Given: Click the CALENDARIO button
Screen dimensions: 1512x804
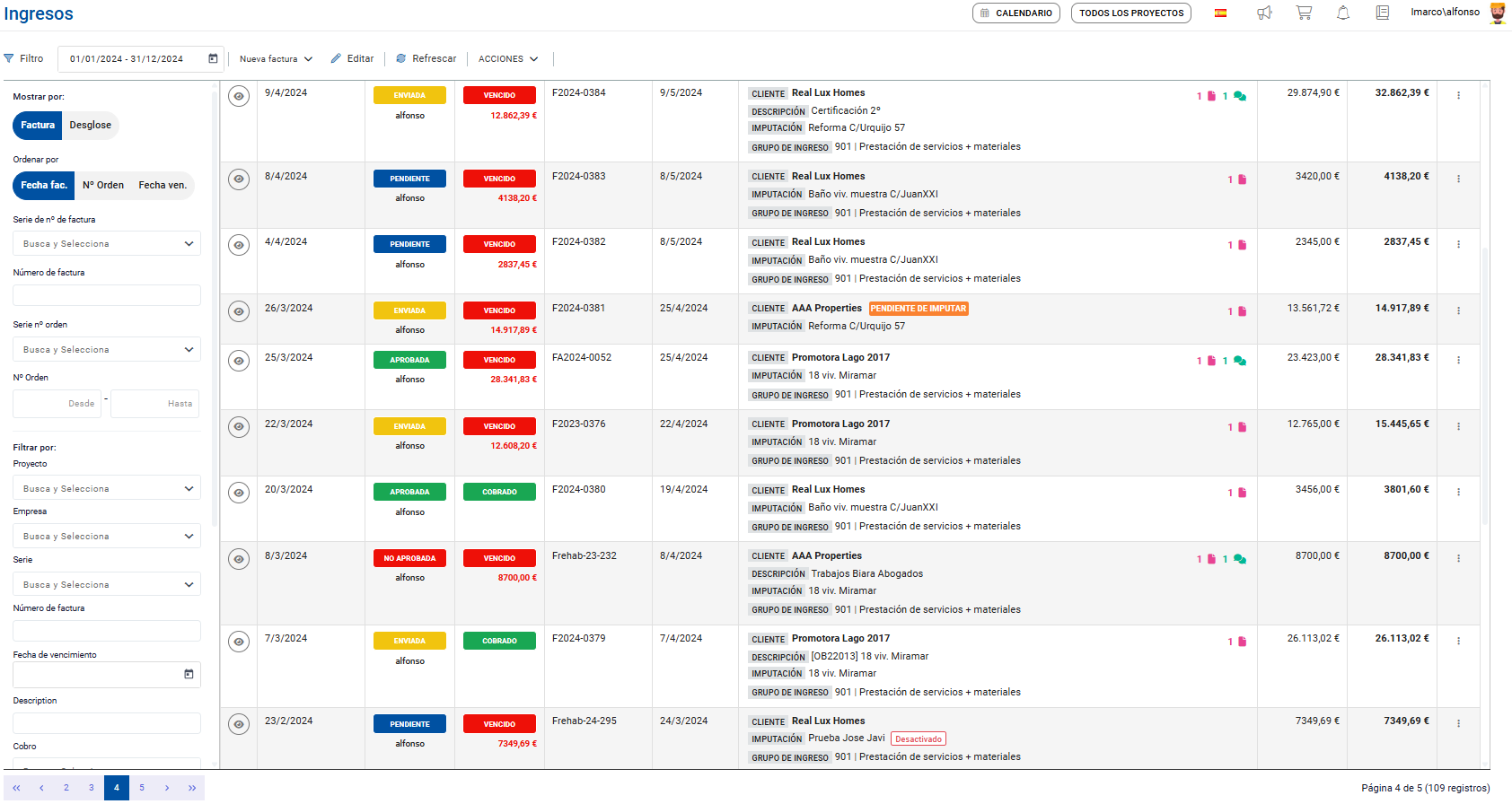Looking at the screenshot, I should click(1015, 13).
